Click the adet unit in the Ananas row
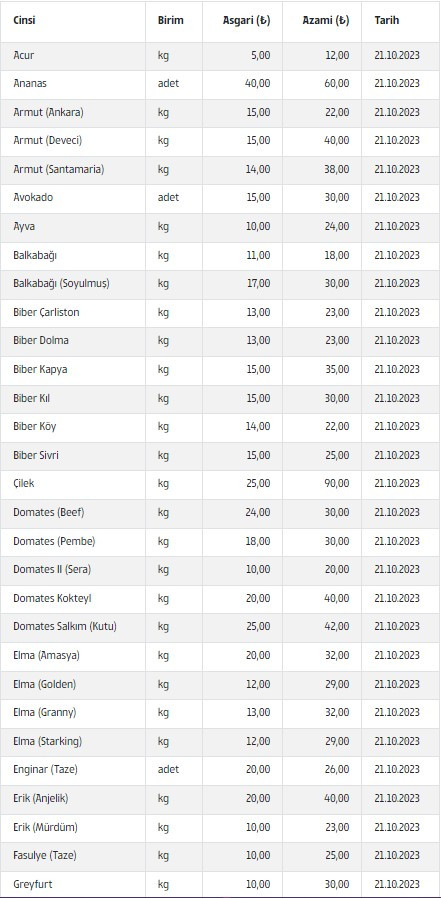This screenshot has width=441, height=898. pyautogui.click(x=168, y=84)
